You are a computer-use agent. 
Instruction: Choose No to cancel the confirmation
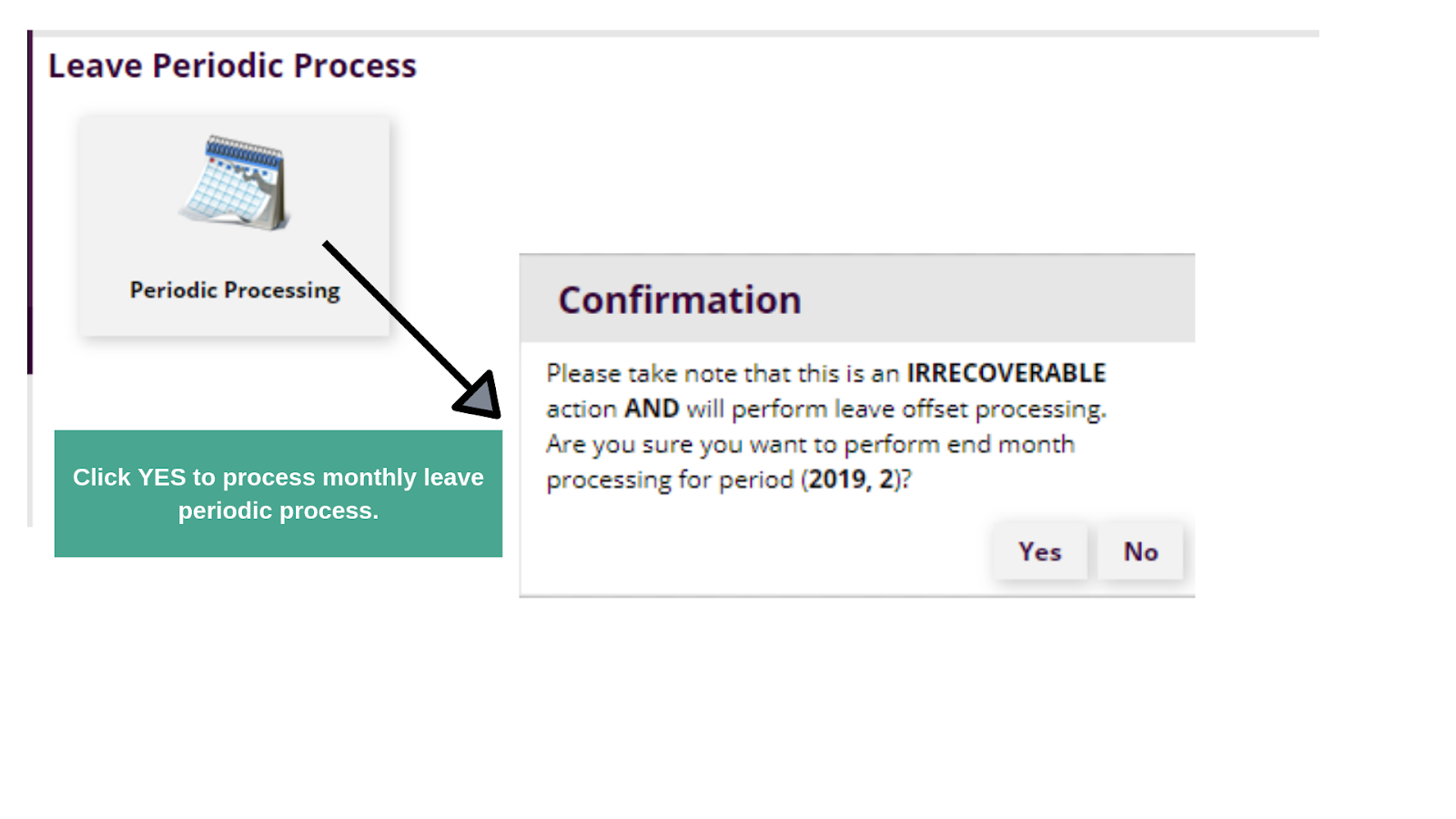1140,551
